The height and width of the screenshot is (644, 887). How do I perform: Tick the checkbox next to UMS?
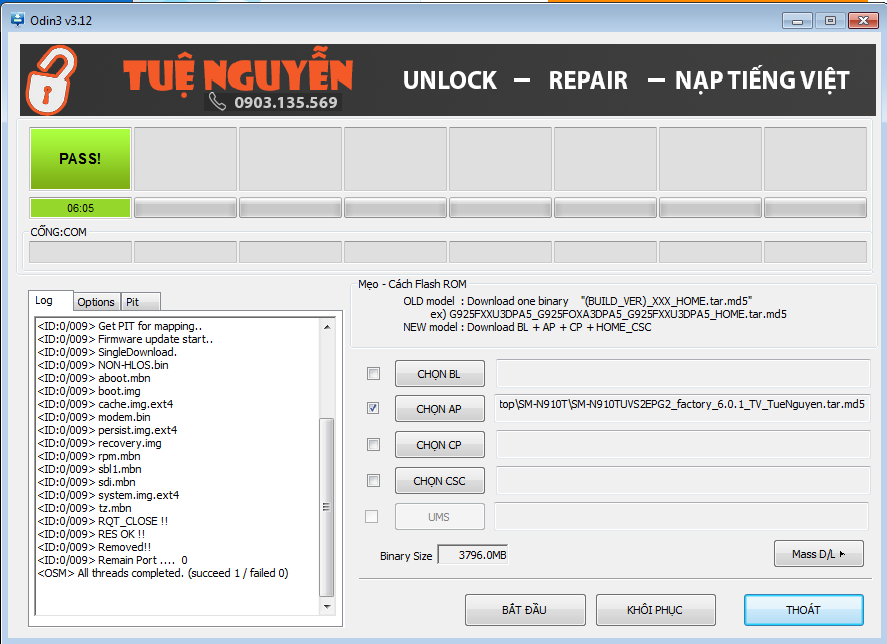click(x=372, y=516)
